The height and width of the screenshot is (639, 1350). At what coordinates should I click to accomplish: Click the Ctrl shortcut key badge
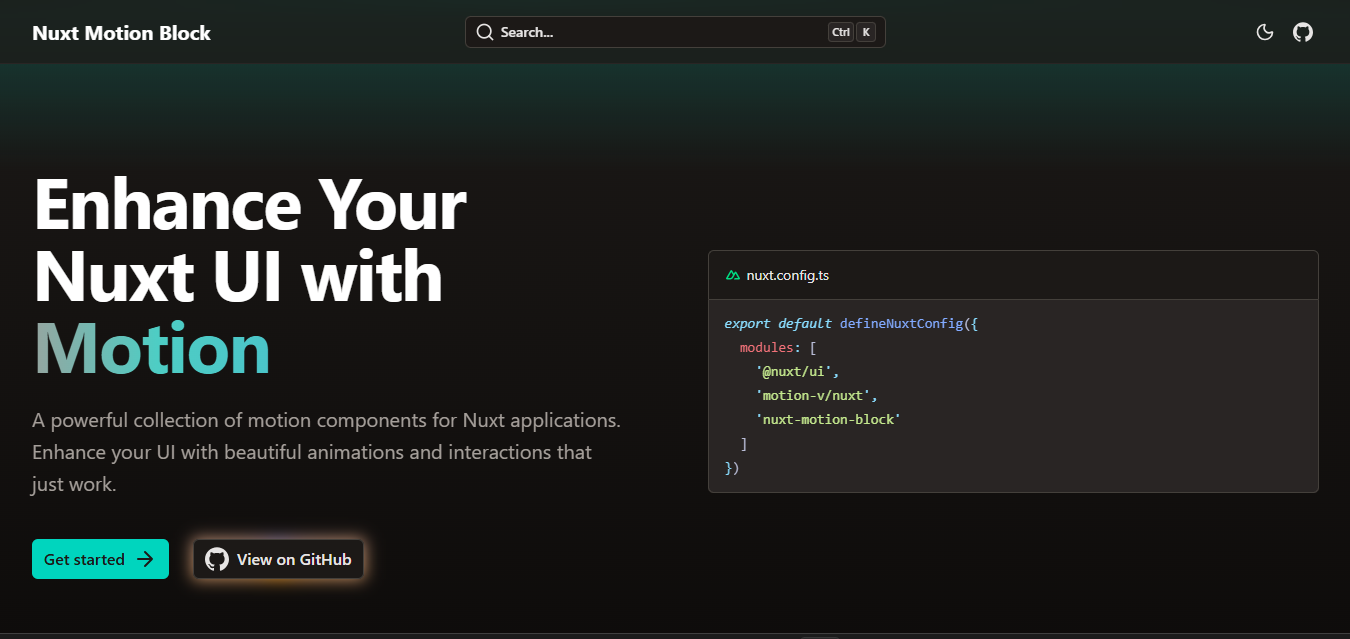point(840,32)
